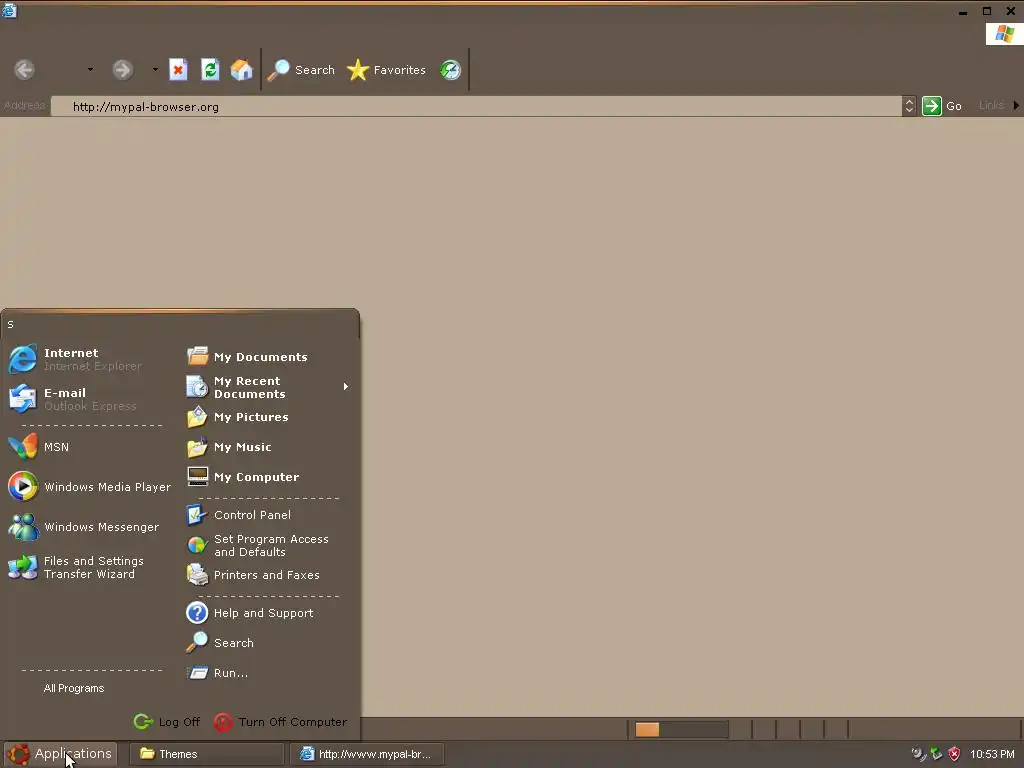The width and height of the screenshot is (1024, 768).
Task: Click the Forward arrow in browser toolbar
Action: [123, 69]
